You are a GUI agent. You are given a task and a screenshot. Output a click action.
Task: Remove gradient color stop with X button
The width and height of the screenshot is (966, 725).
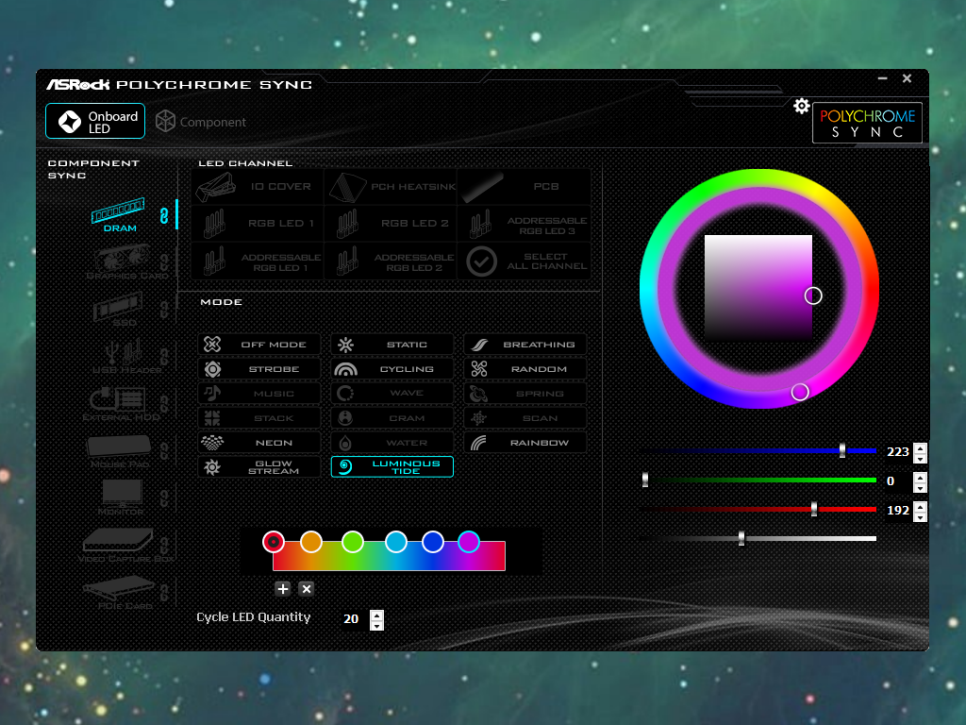coord(306,589)
